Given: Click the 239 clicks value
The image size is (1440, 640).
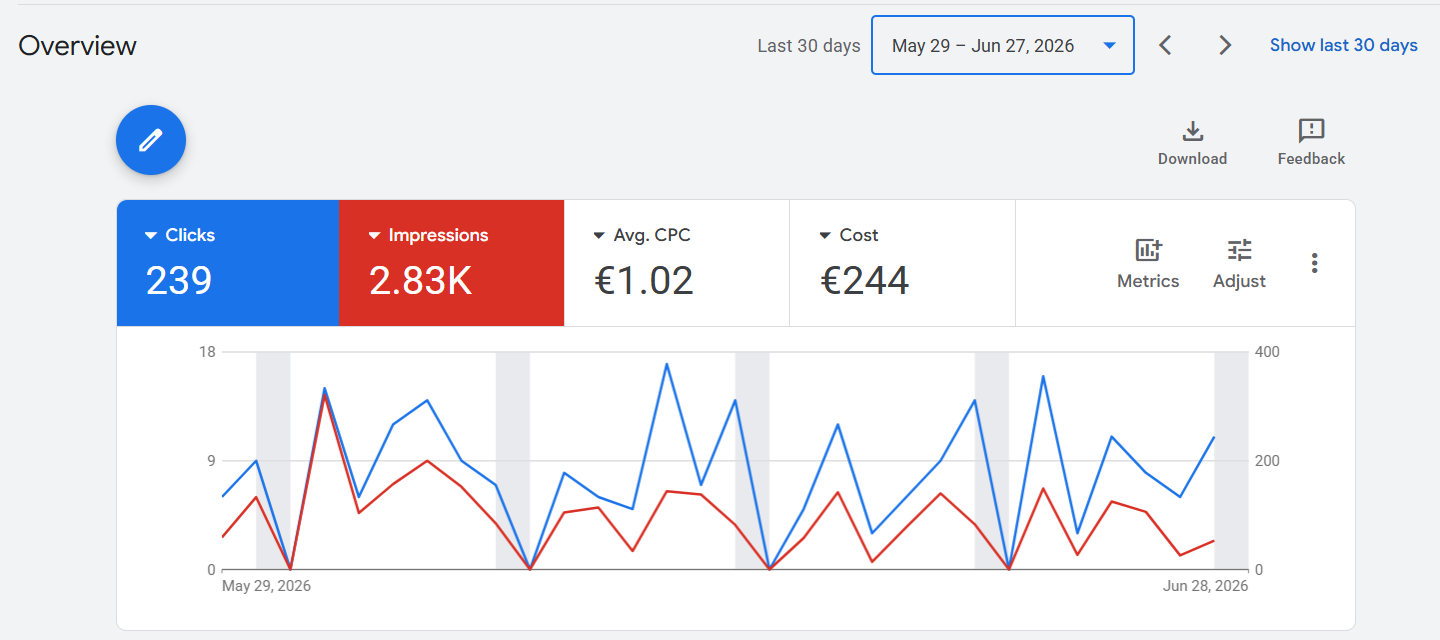Looking at the screenshot, I should pyautogui.click(x=179, y=281).
